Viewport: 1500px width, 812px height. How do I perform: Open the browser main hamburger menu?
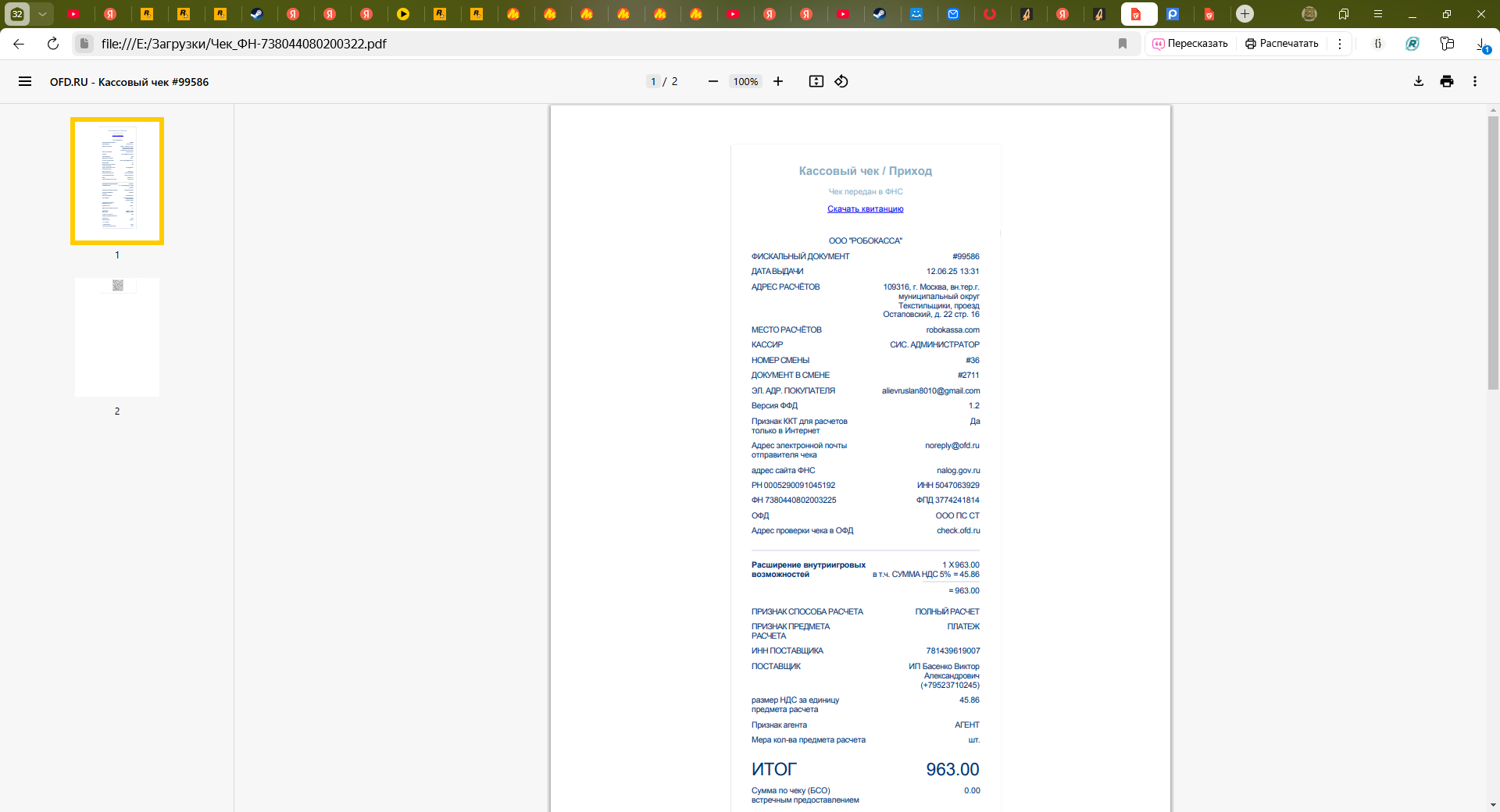1378,14
